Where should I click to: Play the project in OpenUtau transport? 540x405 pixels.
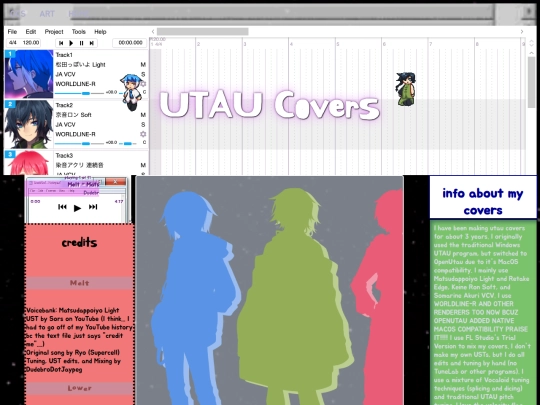coord(71,43)
